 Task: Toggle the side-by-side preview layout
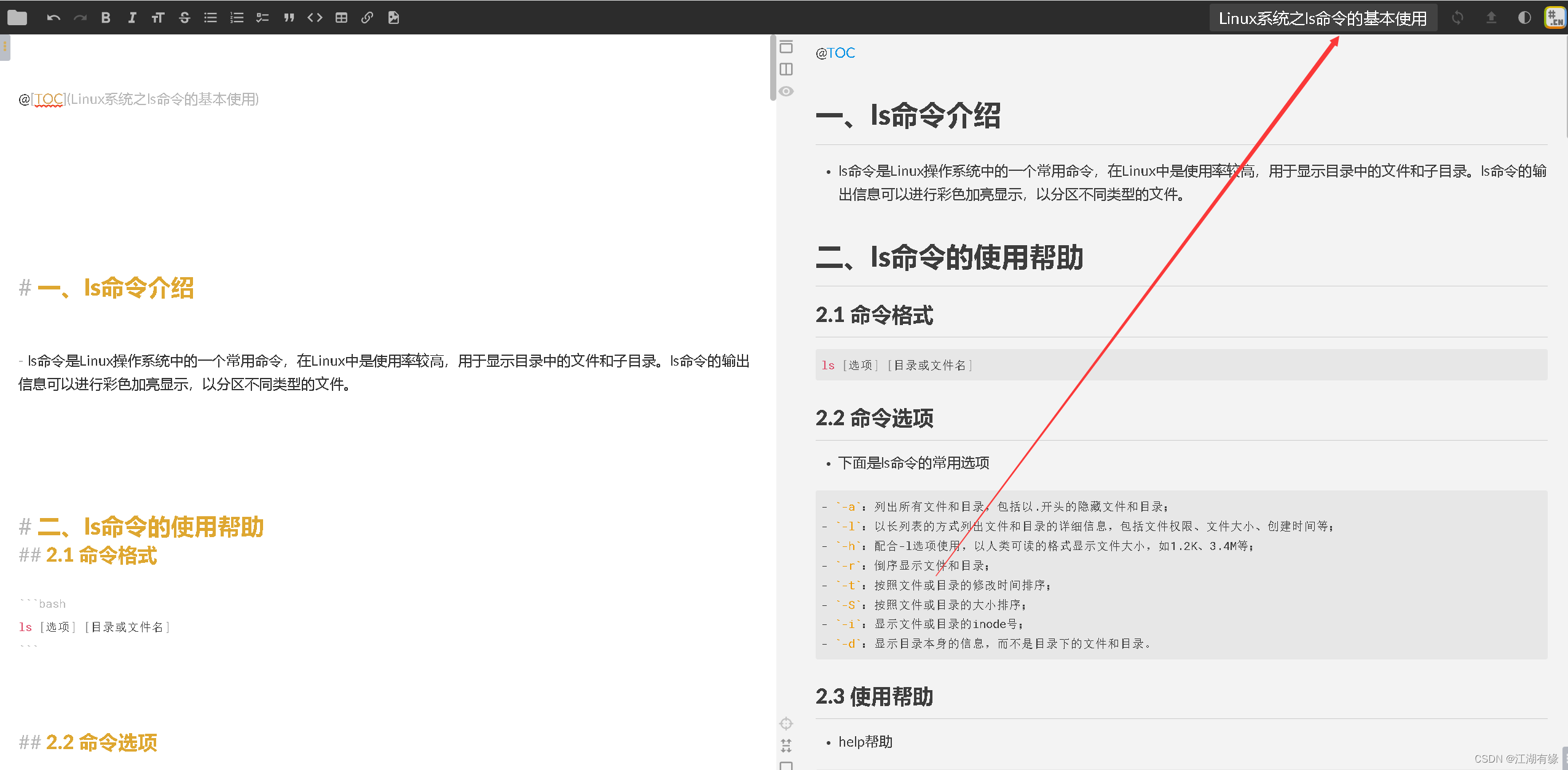coord(786,69)
